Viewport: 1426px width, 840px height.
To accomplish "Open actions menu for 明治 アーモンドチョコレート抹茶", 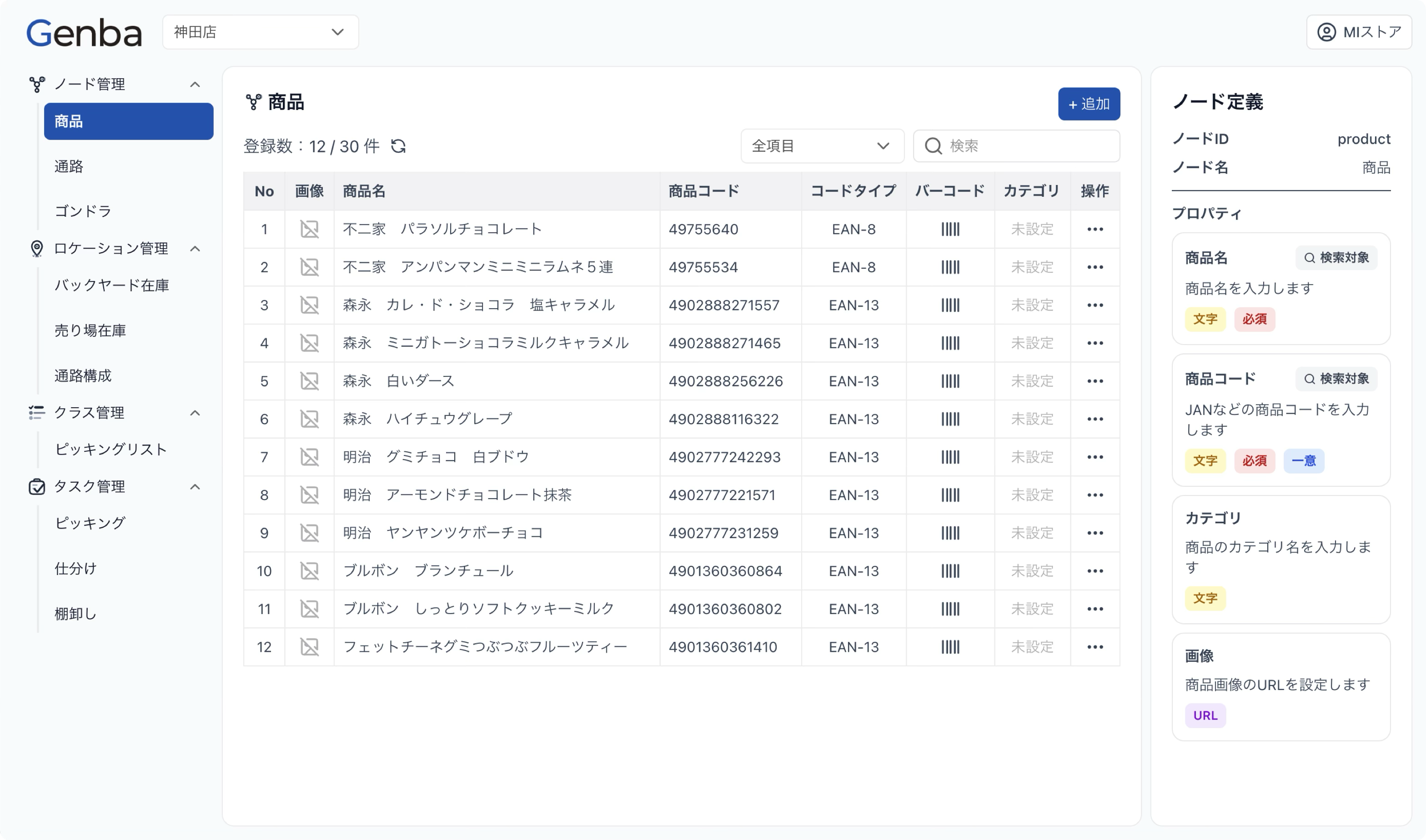I will point(1095,495).
